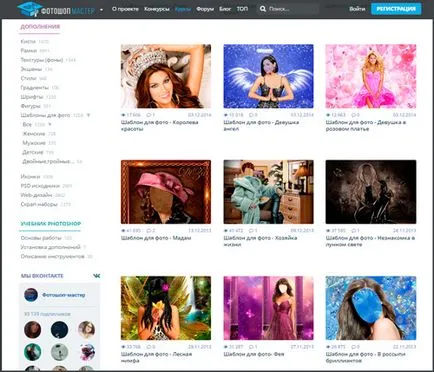Click the Фотошоп-мастер group avatar
This screenshot has height=372, width=434.
coord(31,295)
